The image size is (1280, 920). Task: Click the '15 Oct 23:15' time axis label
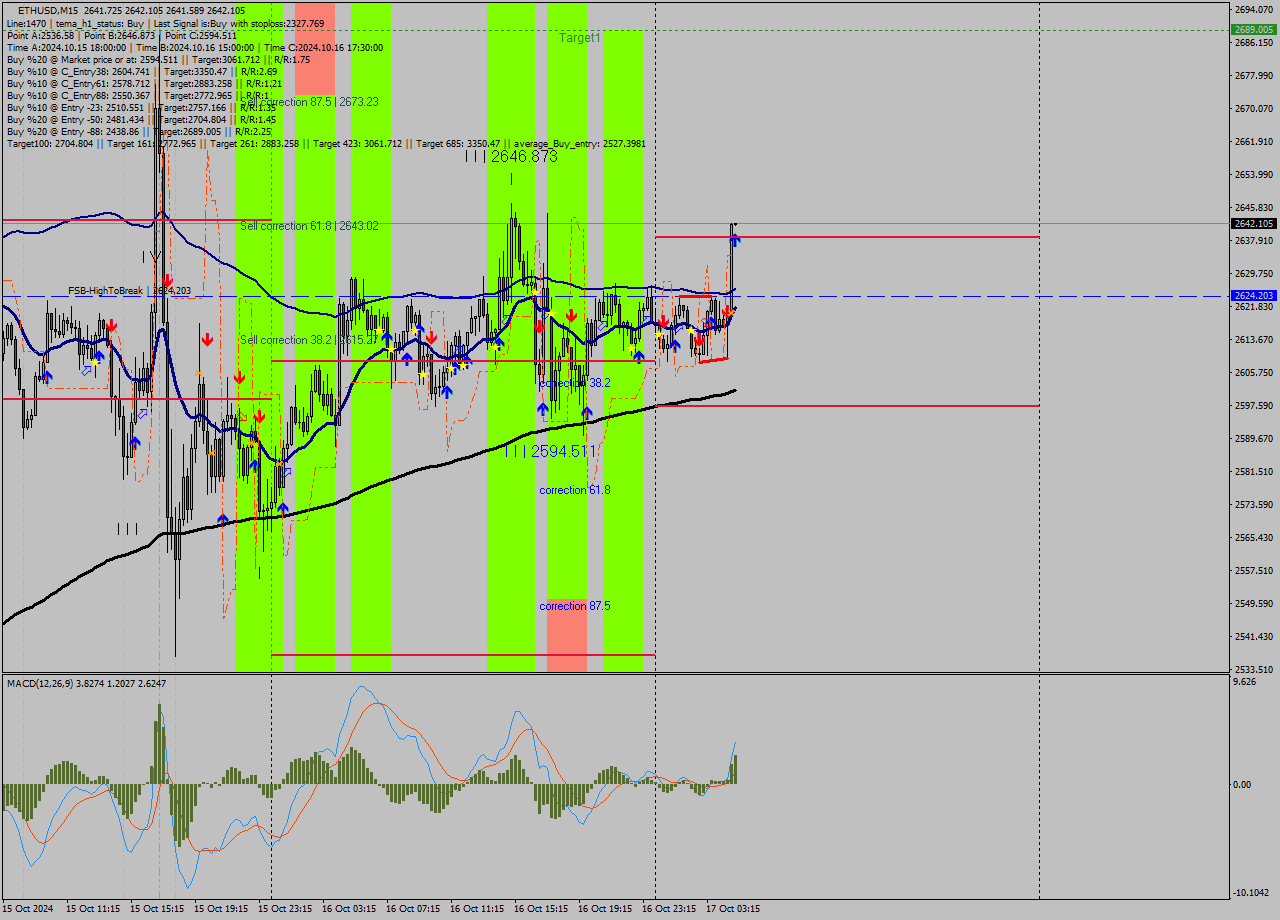click(x=285, y=909)
